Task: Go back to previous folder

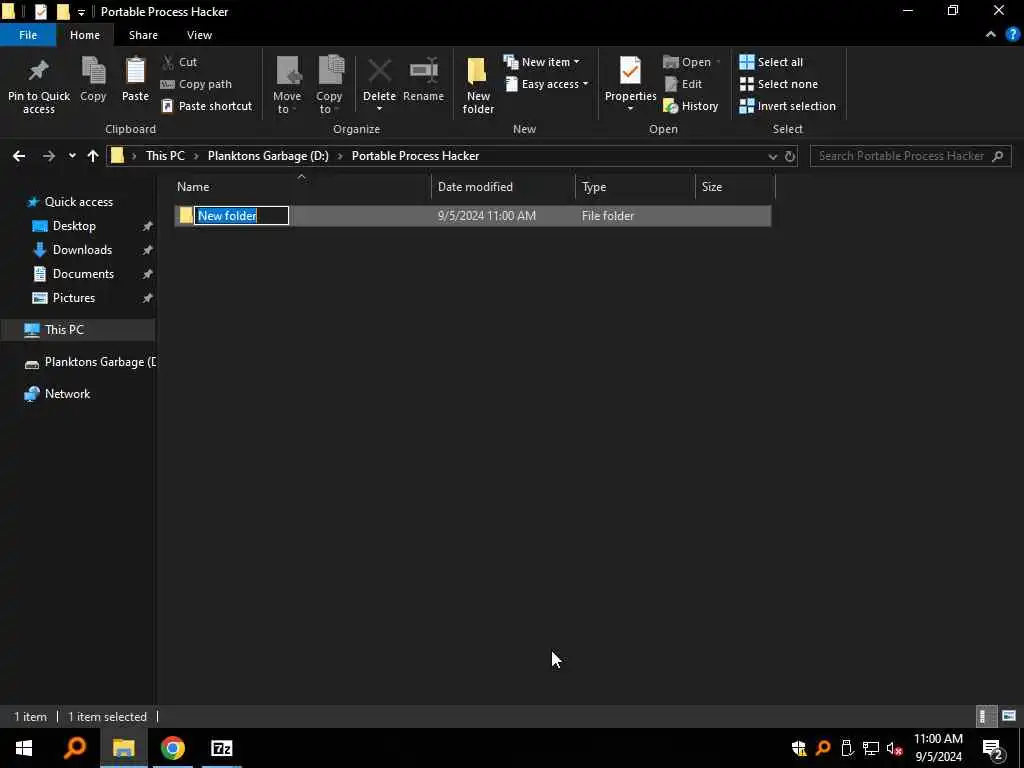Action: pos(19,156)
